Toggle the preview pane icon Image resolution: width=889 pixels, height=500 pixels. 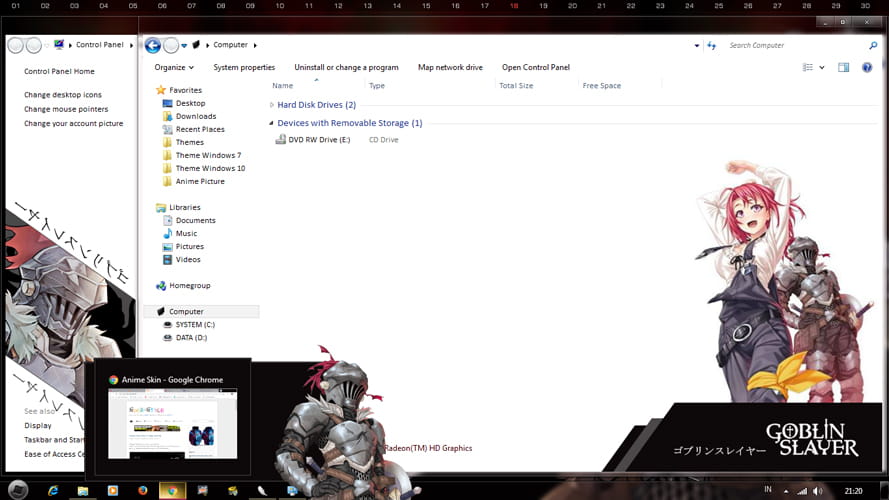[843, 68]
